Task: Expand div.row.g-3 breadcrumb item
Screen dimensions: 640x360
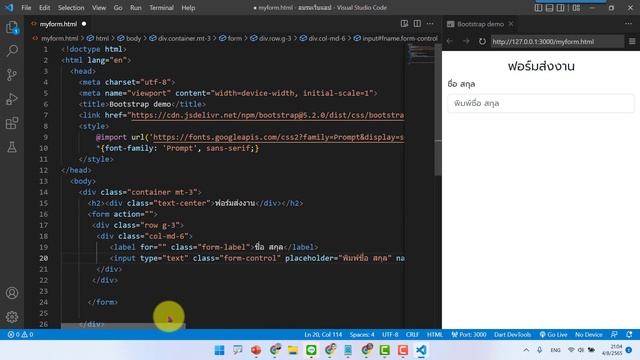Action: pyautogui.click(x=275, y=38)
